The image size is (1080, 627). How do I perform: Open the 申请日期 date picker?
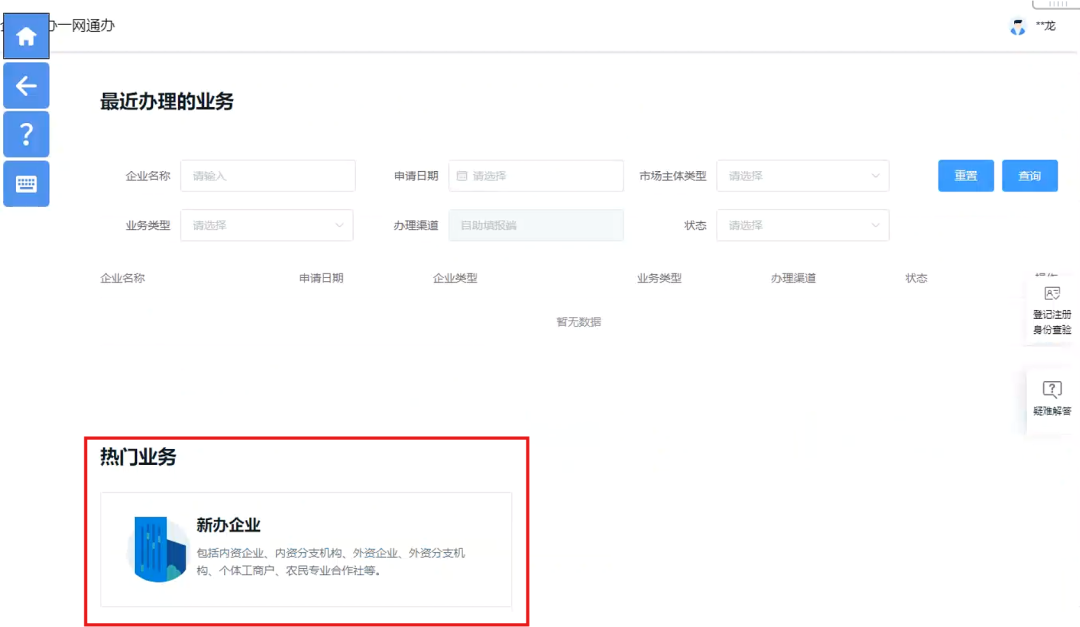536,176
